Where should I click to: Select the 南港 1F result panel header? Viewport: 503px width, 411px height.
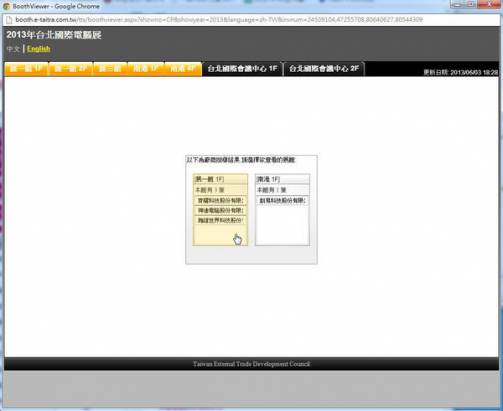[282, 179]
